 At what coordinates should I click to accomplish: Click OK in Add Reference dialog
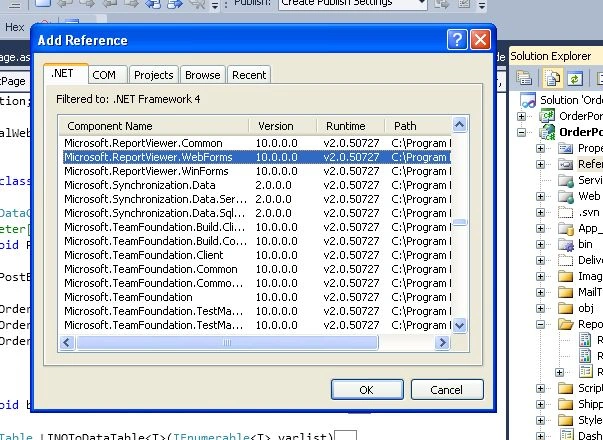[367, 390]
